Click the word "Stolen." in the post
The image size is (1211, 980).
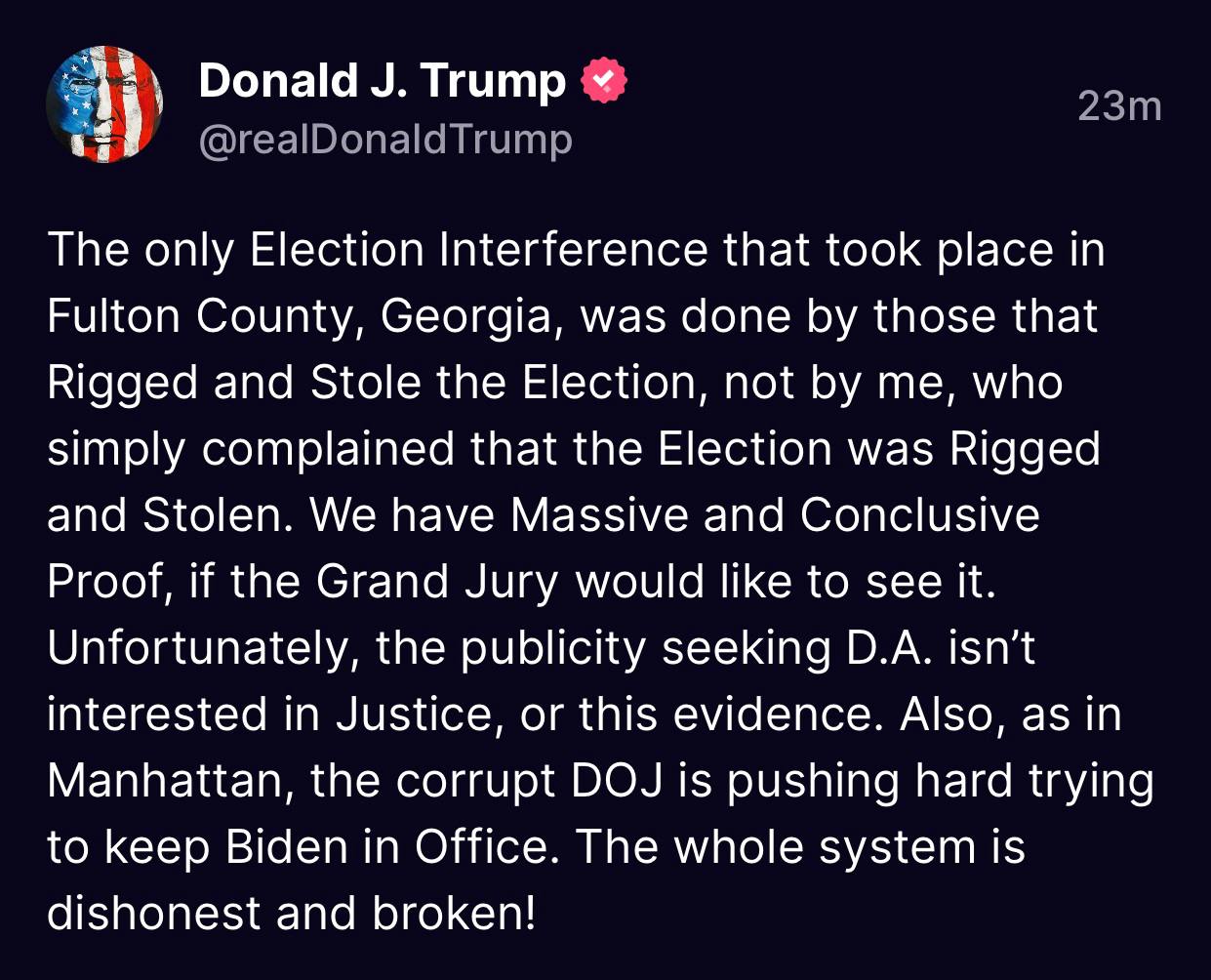click(218, 515)
